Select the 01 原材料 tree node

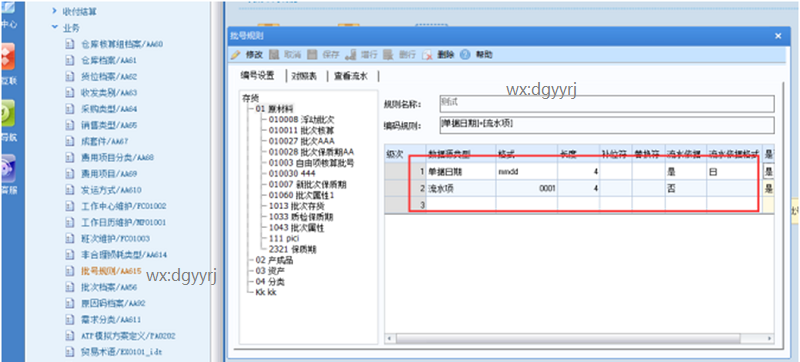tap(274, 108)
